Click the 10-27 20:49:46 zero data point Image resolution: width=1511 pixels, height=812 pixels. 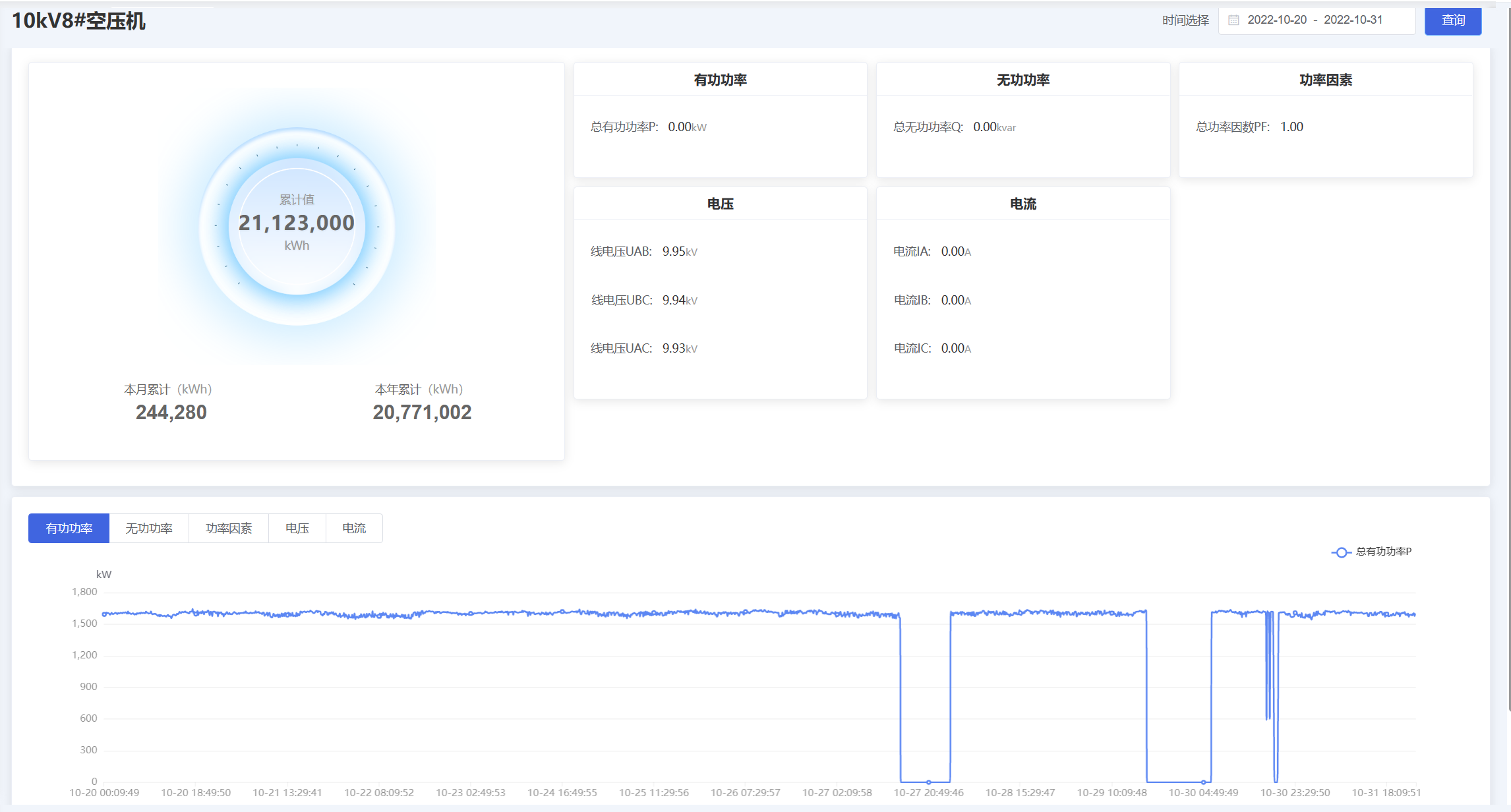coord(928,782)
